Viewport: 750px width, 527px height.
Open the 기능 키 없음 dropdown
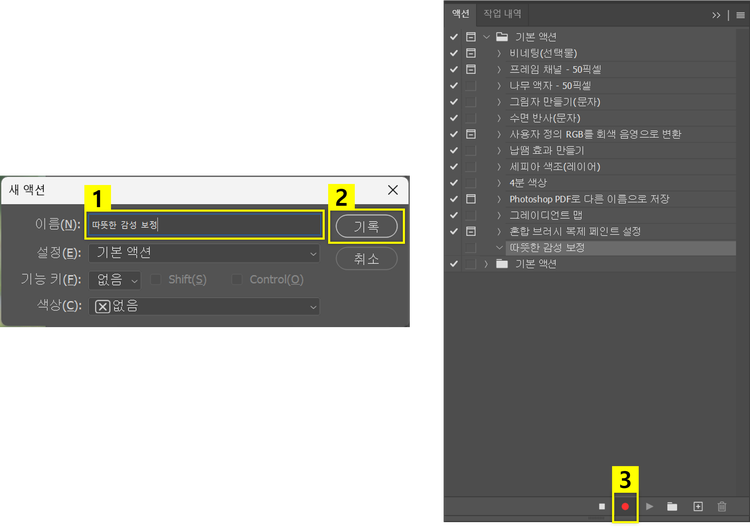[115, 280]
